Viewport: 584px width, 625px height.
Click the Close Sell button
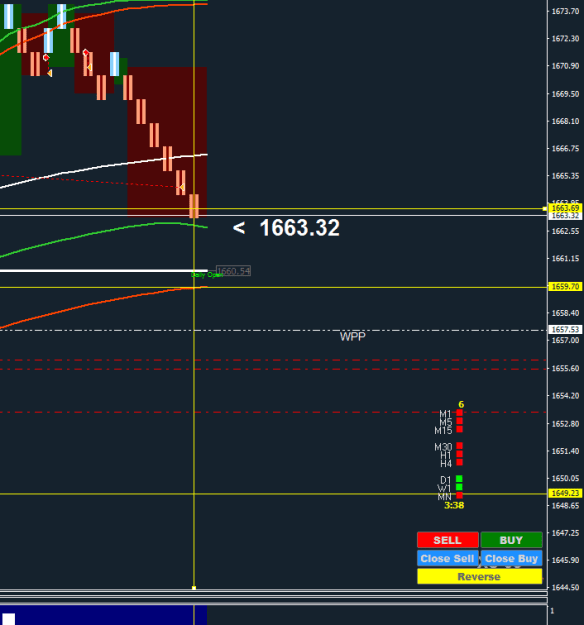pos(448,558)
